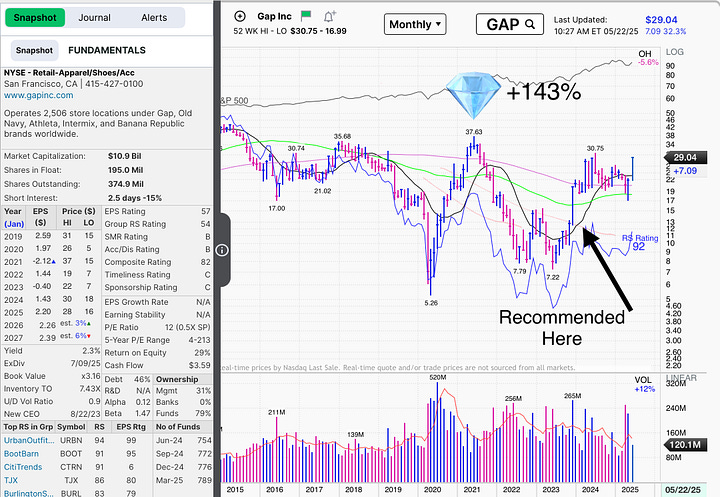Select the FUNDAMENTALS sub-tab
The height and width of the screenshot is (497, 720).
107,50
